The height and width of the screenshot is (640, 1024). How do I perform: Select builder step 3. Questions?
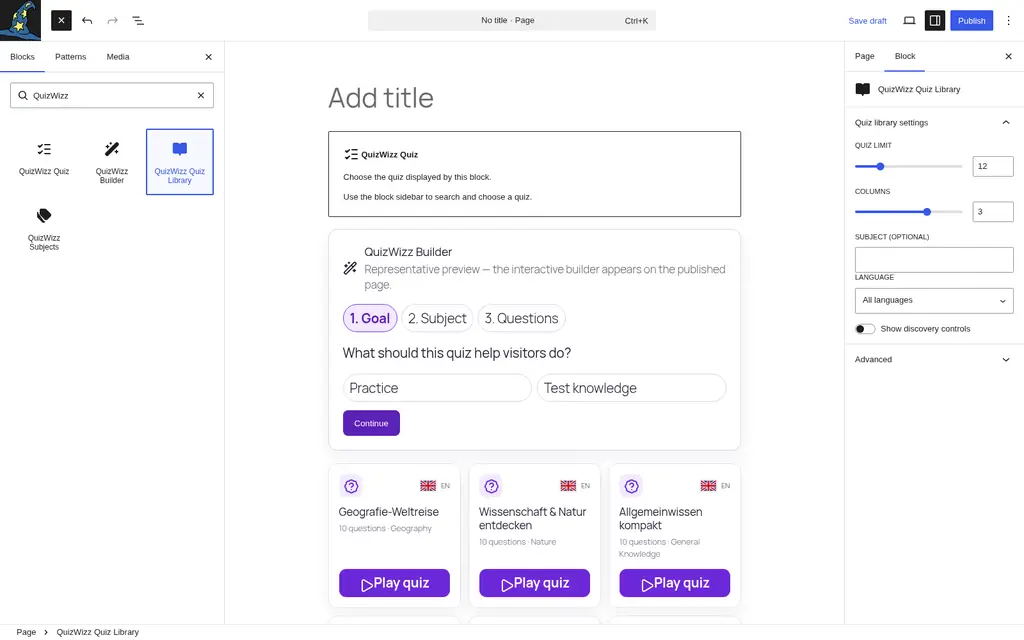[x=521, y=318]
